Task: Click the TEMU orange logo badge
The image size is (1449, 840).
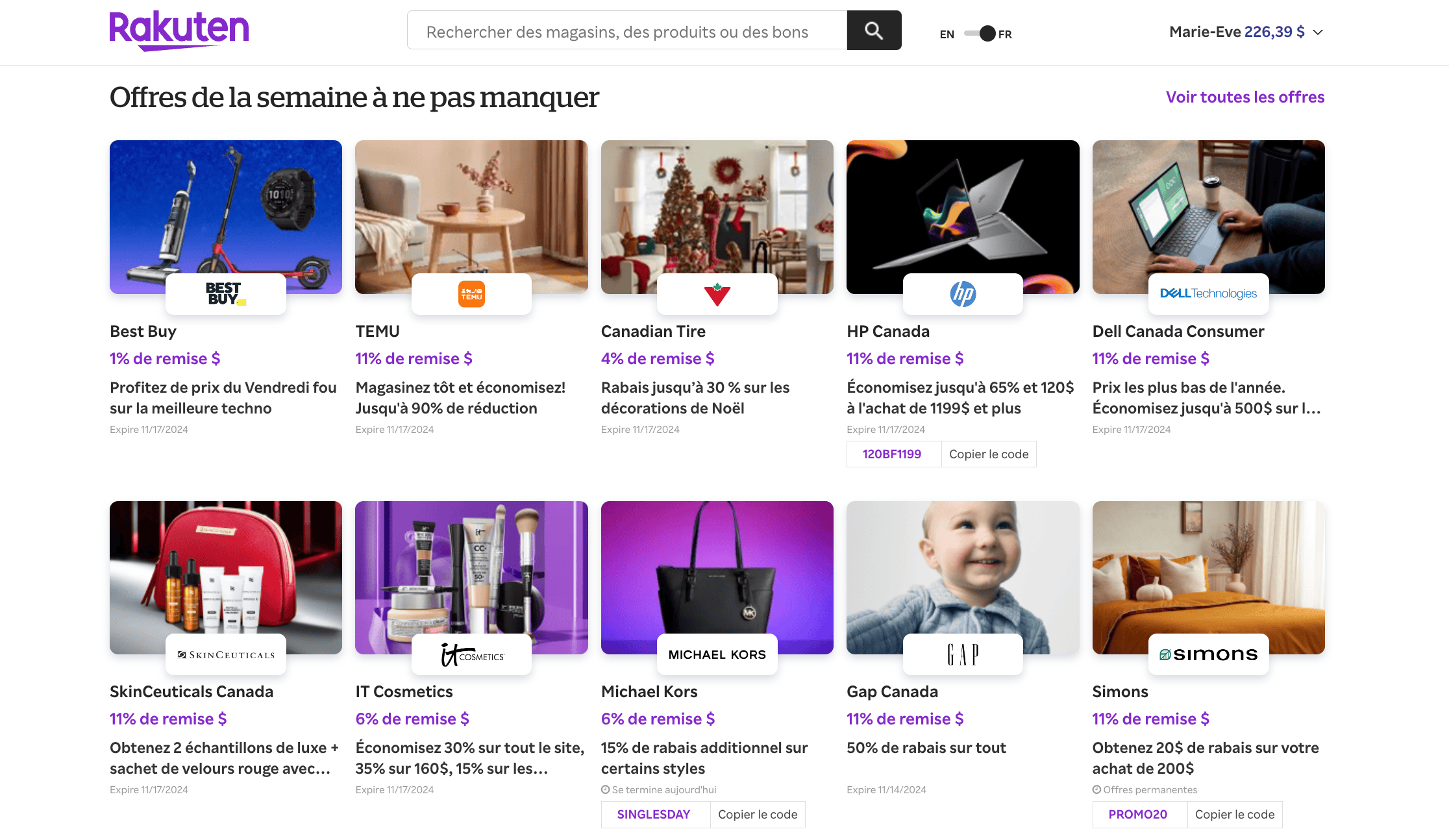Action: [x=471, y=294]
